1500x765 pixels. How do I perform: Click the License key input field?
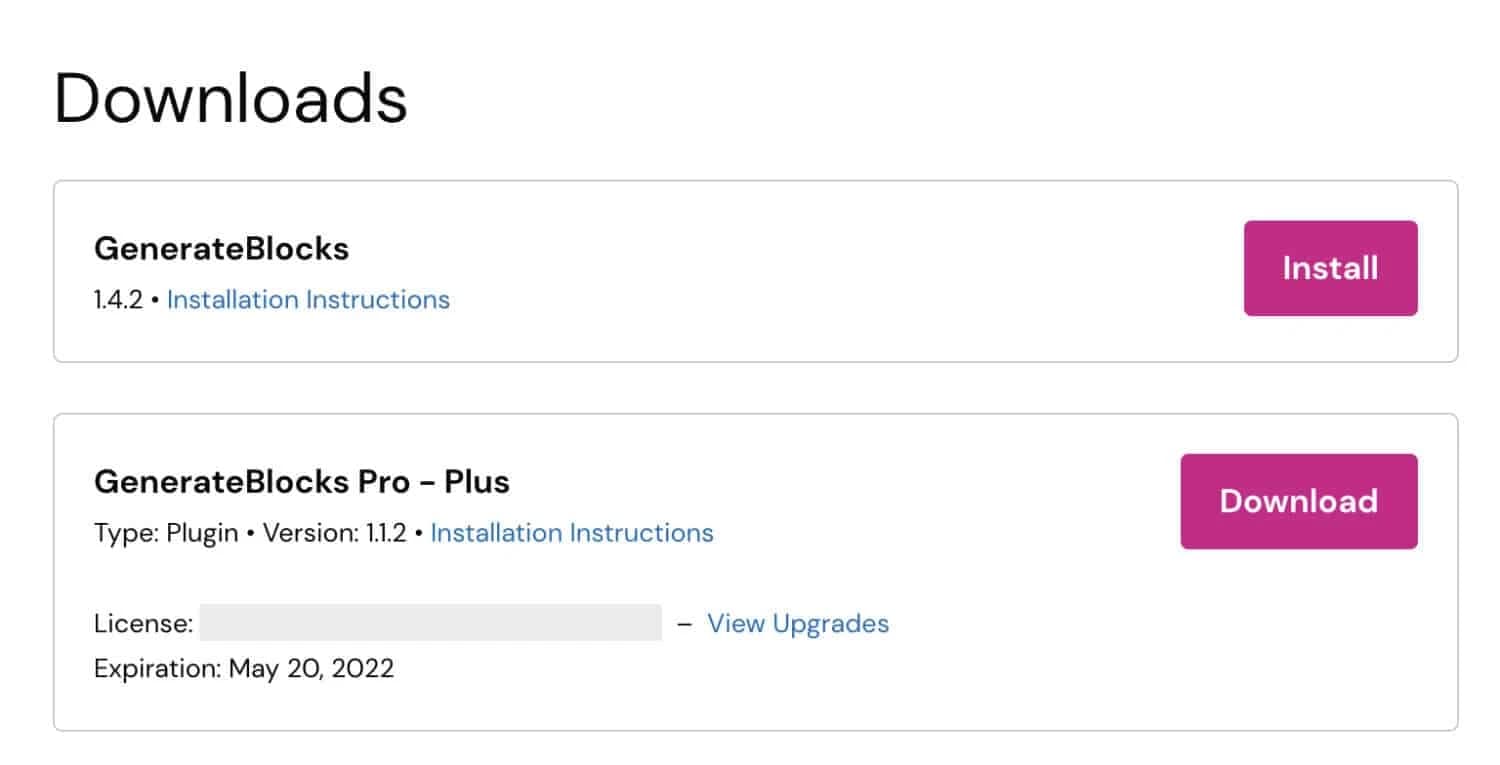(x=430, y=622)
